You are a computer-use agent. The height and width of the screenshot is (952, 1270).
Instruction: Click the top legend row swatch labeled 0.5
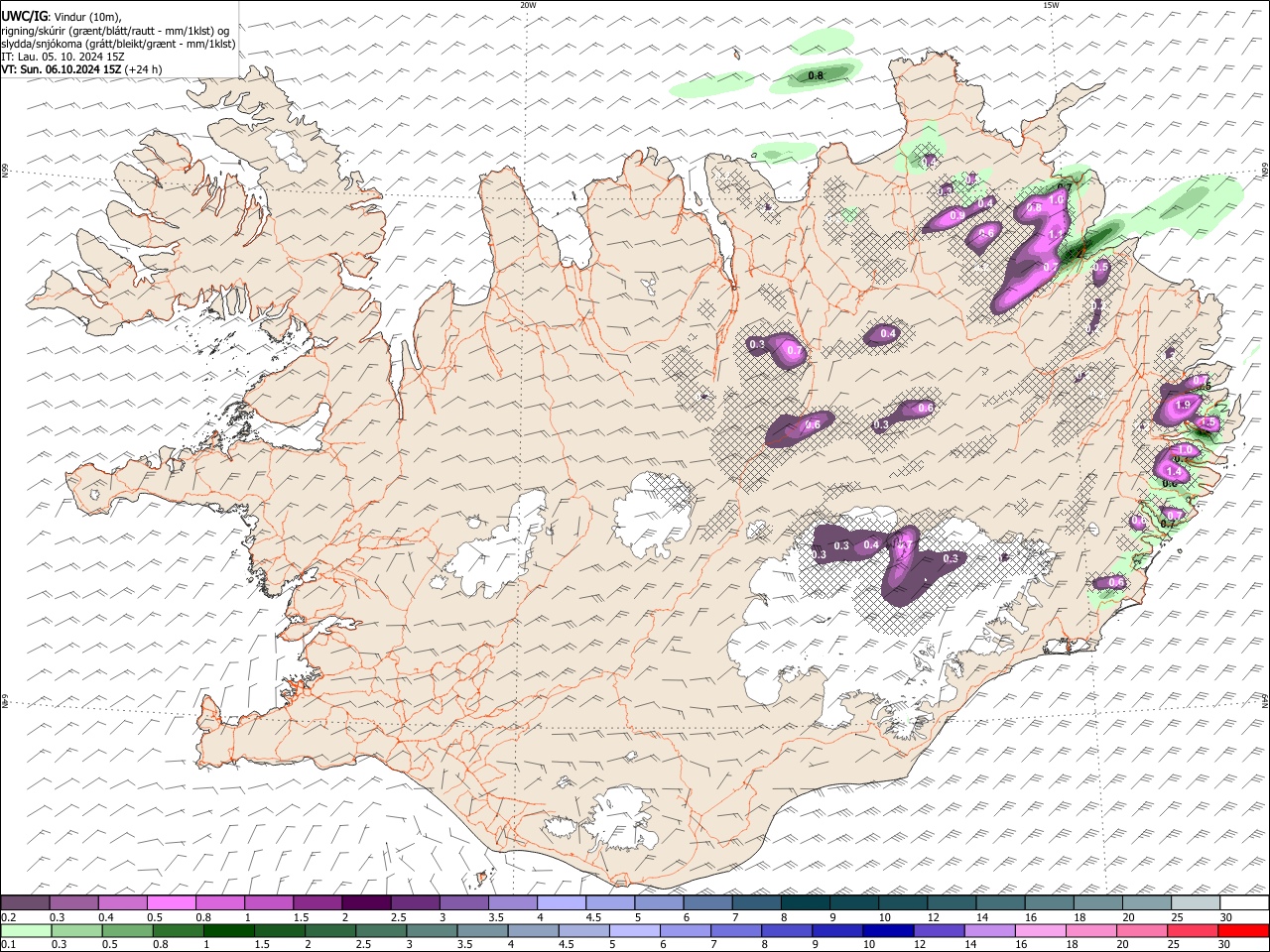[171, 903]
